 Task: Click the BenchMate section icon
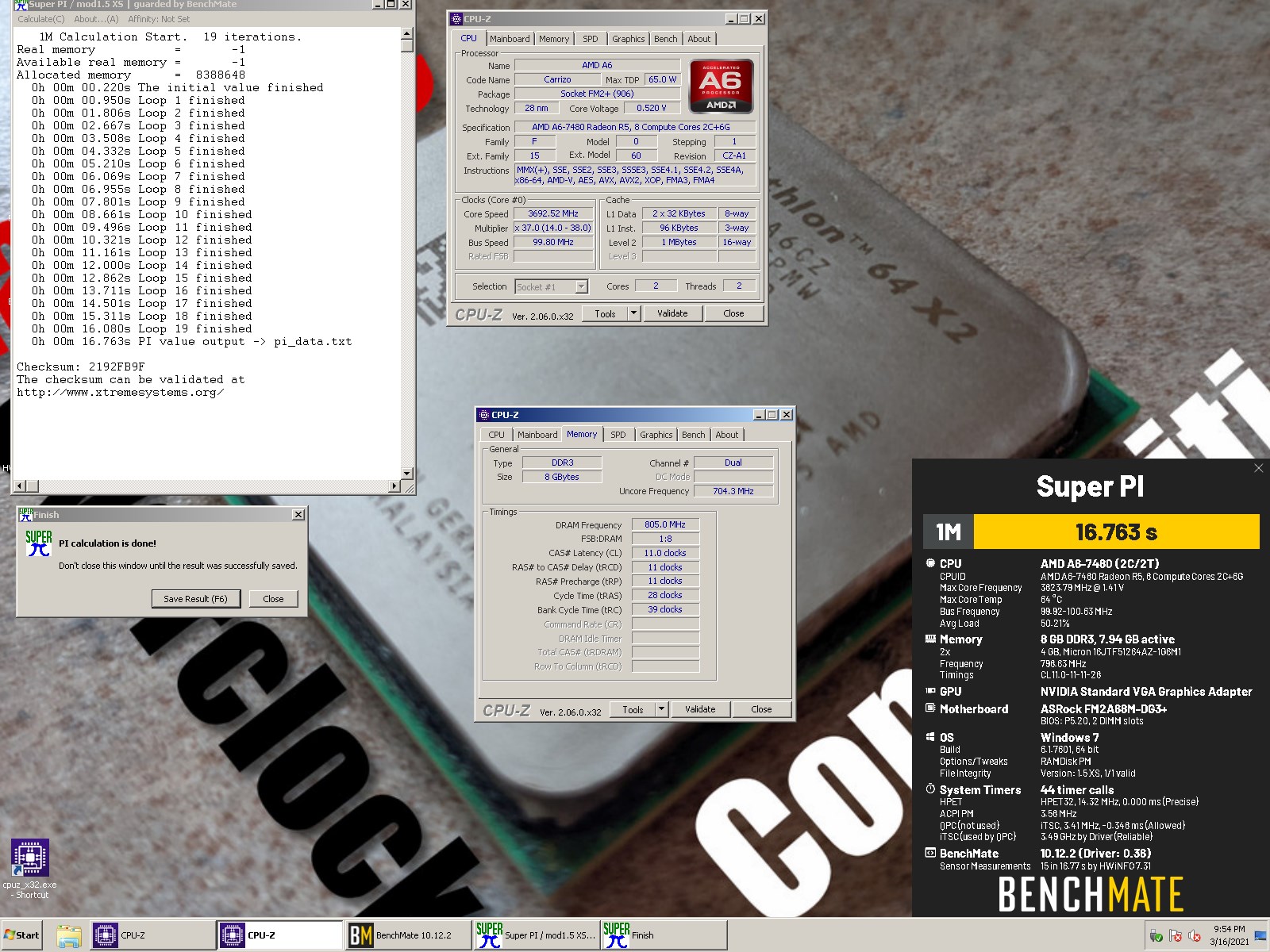[x=930, y=853]
